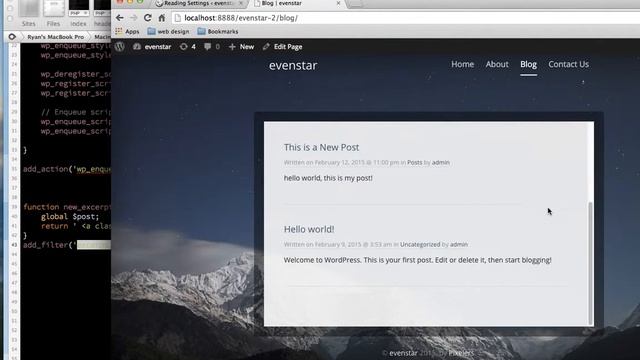Go back with the browser back arrow
Screen dimensions: 640x360
[x=119, y=18]
